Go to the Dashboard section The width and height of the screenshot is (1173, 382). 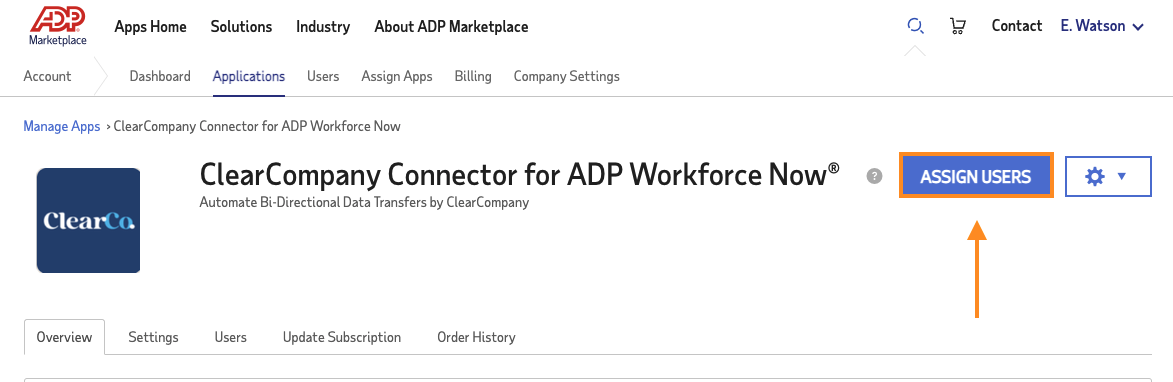(x=160, y=76)
